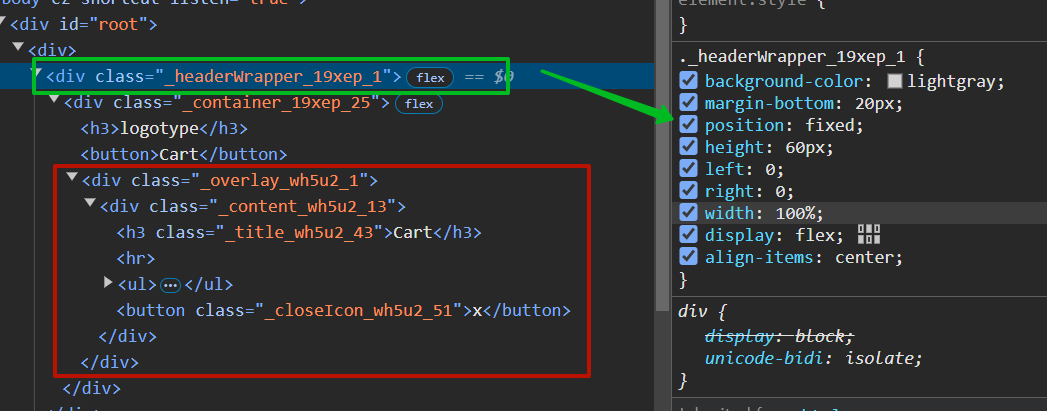Image resolution: width=1047 pixels, height=411 pixels.
Task: Disable the margin-bottom property checkbox
Action: pyautogui.click(x=688, y=103)
